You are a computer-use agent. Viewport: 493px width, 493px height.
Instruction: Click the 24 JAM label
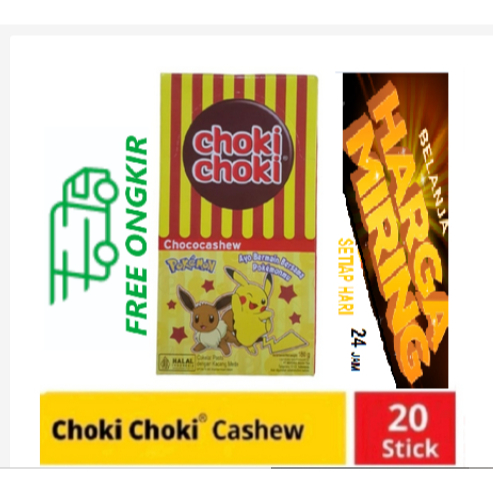click(359, 350)
